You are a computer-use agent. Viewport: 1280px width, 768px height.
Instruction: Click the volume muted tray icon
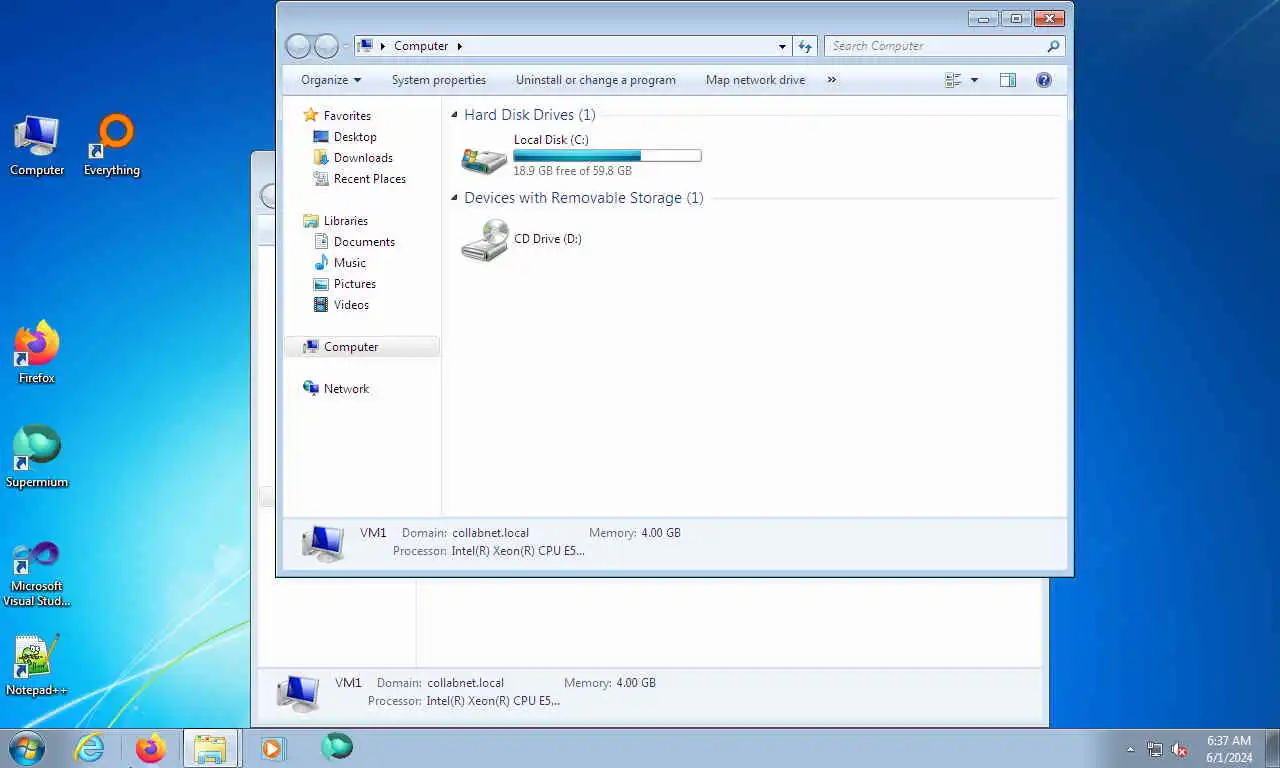(1180, 749)
